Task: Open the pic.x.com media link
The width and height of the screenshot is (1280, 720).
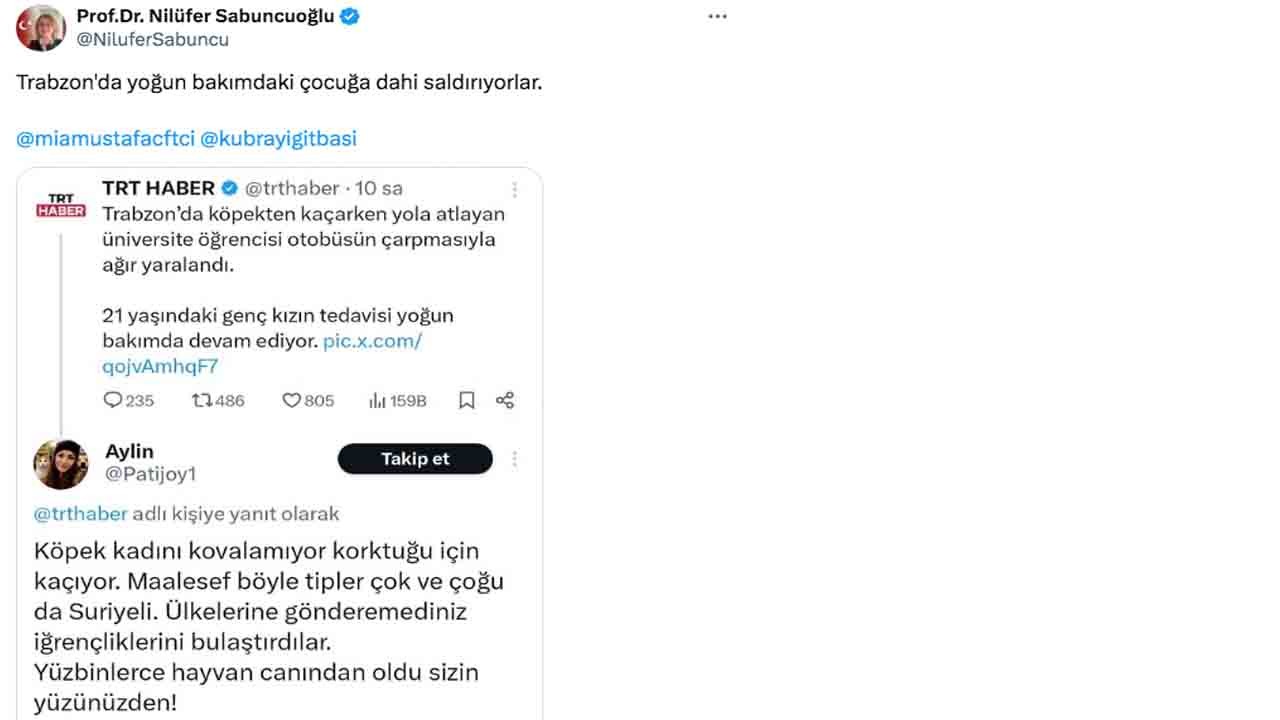Action: [x=372, y=341]
